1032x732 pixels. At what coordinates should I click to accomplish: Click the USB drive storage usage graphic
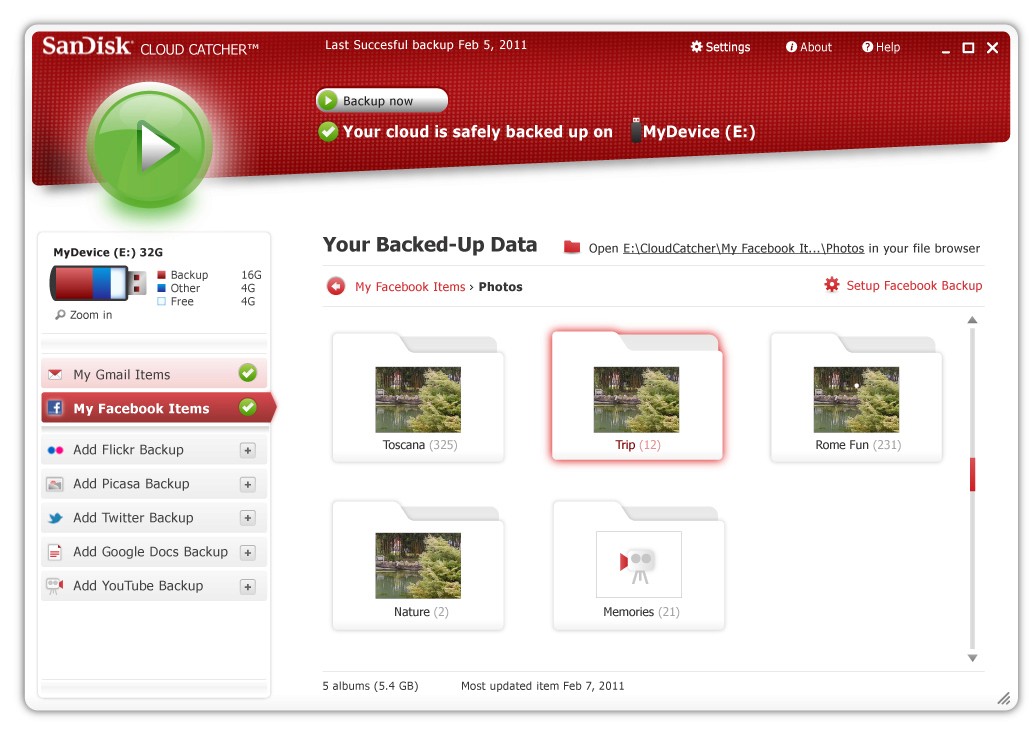click(x=98, y=284)
